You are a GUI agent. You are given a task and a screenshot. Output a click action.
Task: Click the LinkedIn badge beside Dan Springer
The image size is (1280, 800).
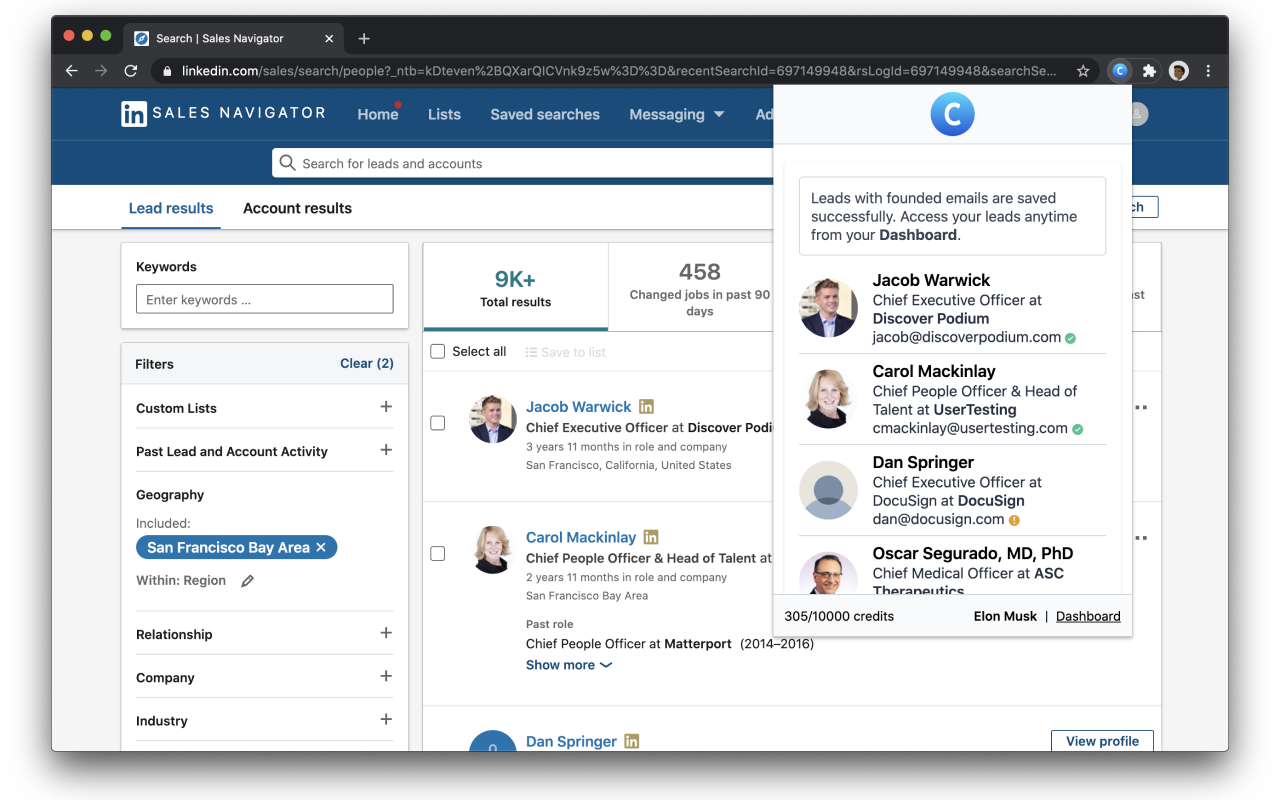632,741
